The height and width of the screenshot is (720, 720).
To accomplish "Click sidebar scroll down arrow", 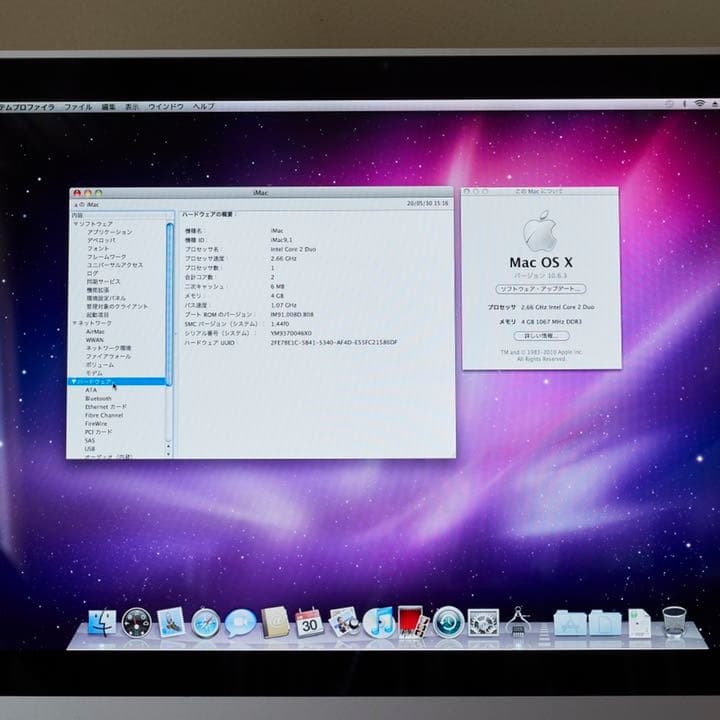I will 169,454.
